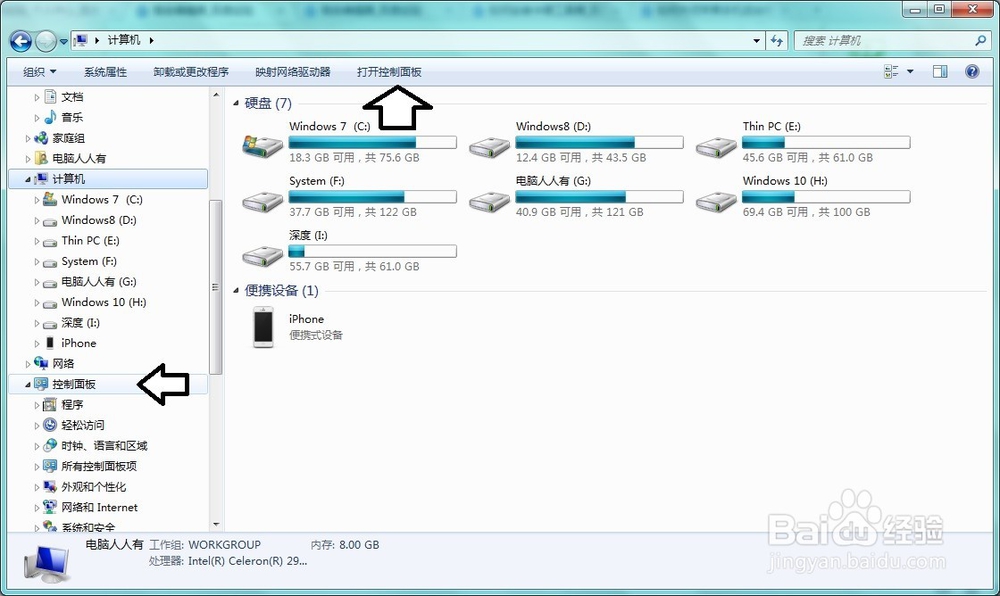Viewport: 1000px width, 596px height.
Task: Click 计算机 breadcrumb in the address bar
Action: pyautogui.click(x=124, y=40)
